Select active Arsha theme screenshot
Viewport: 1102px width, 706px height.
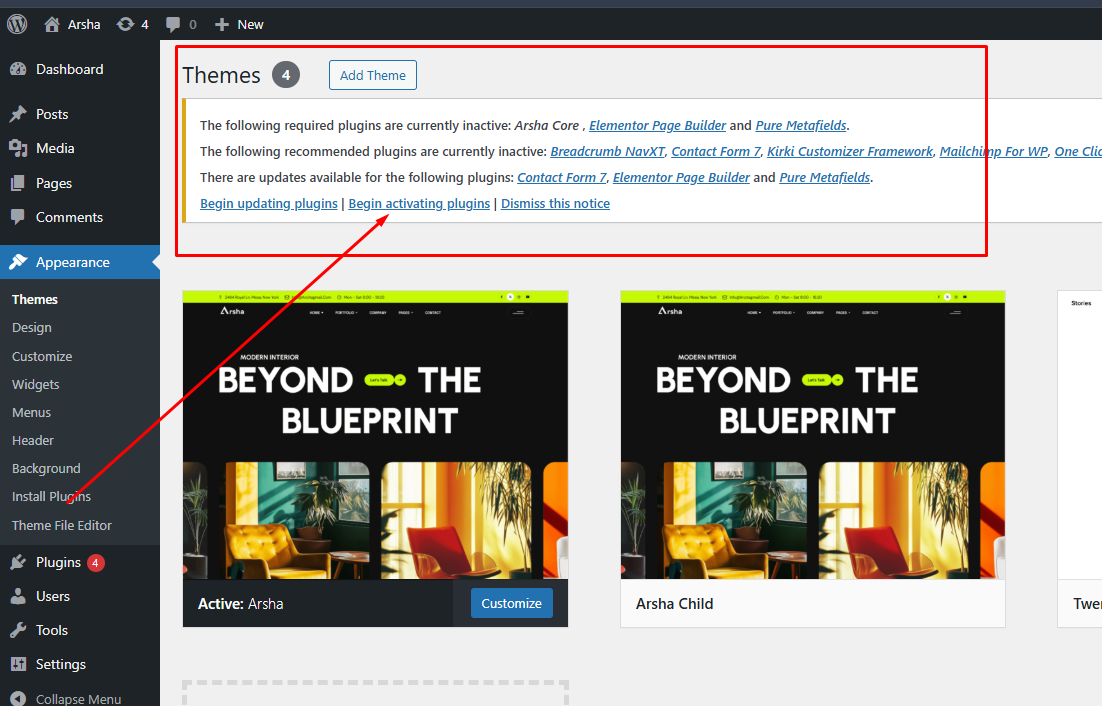pyautogui.click(x=375, y=435)
